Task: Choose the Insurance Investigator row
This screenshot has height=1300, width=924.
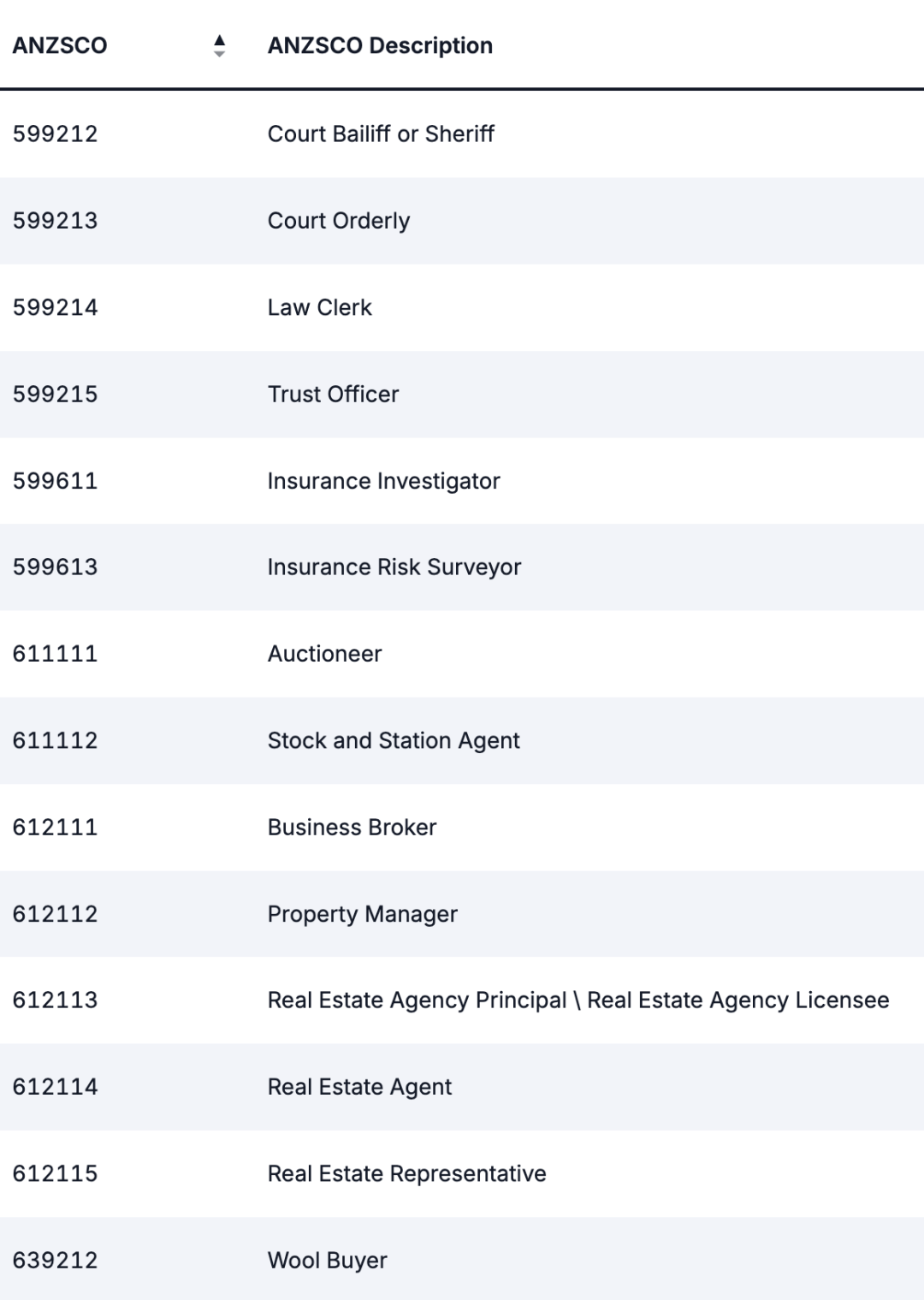Action: click(x=462, y=481)
